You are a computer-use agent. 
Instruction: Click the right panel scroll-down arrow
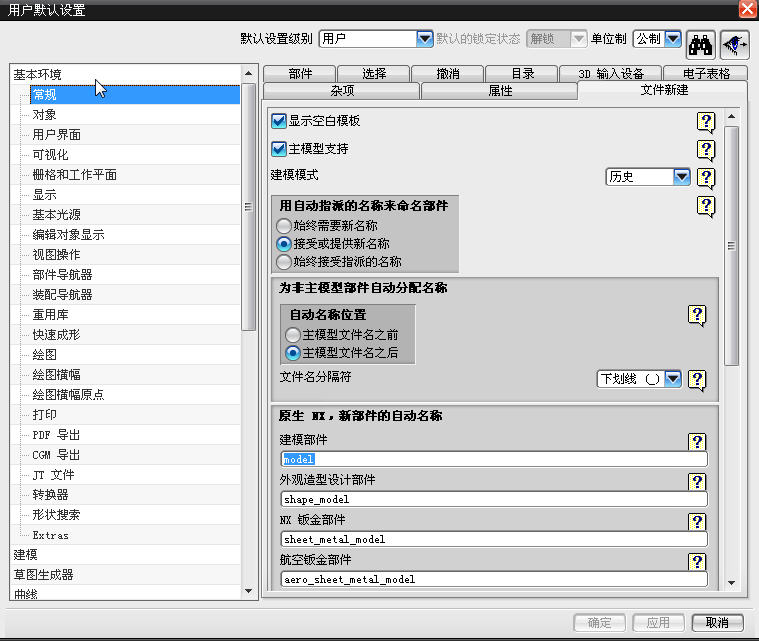(731, 583)
